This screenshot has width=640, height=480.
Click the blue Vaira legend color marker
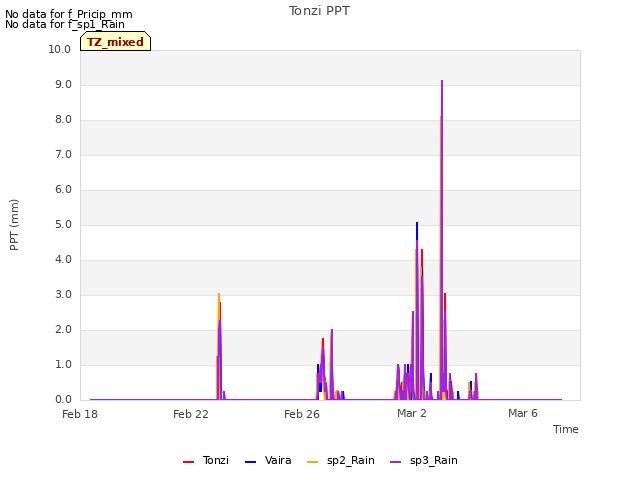coord(250,462)
